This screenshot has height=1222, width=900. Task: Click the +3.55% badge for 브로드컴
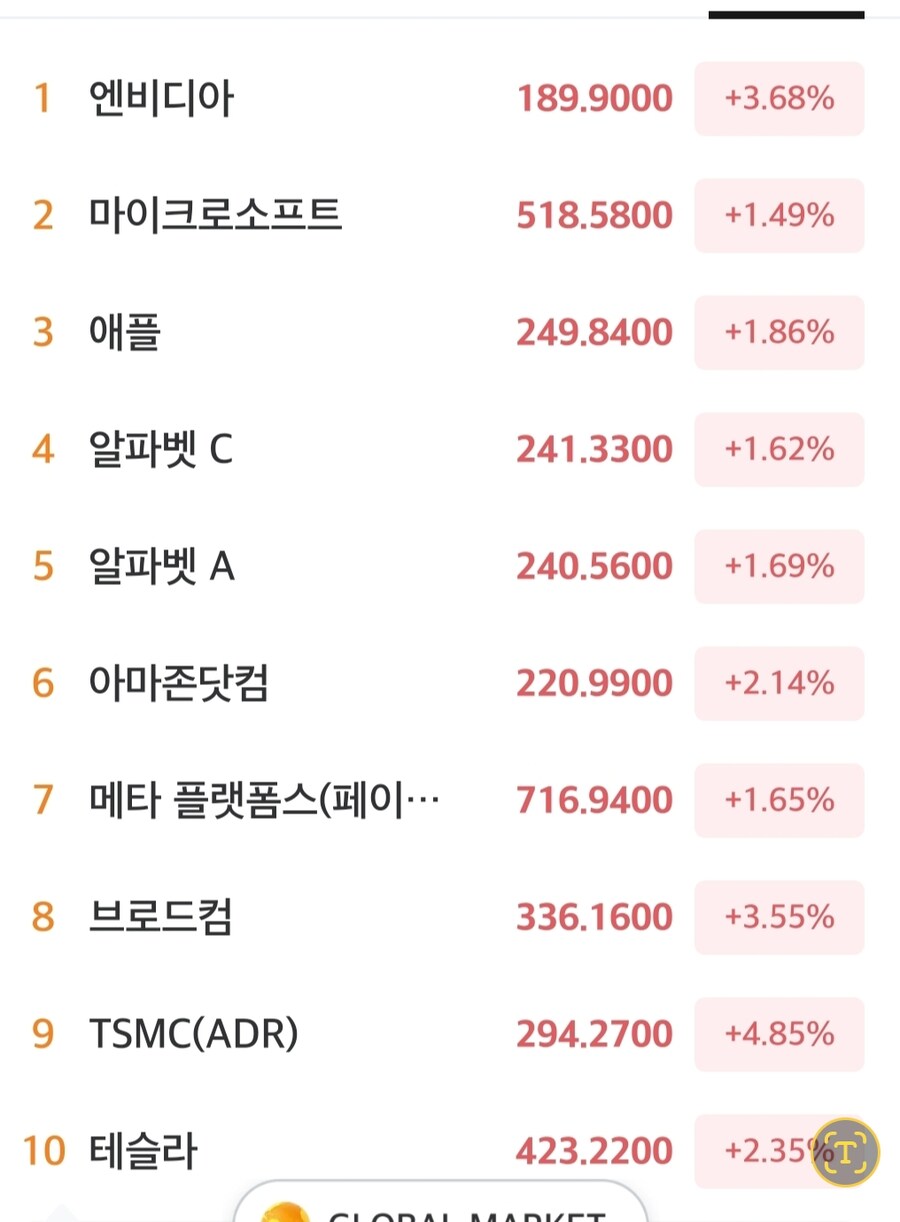(779, 918)
